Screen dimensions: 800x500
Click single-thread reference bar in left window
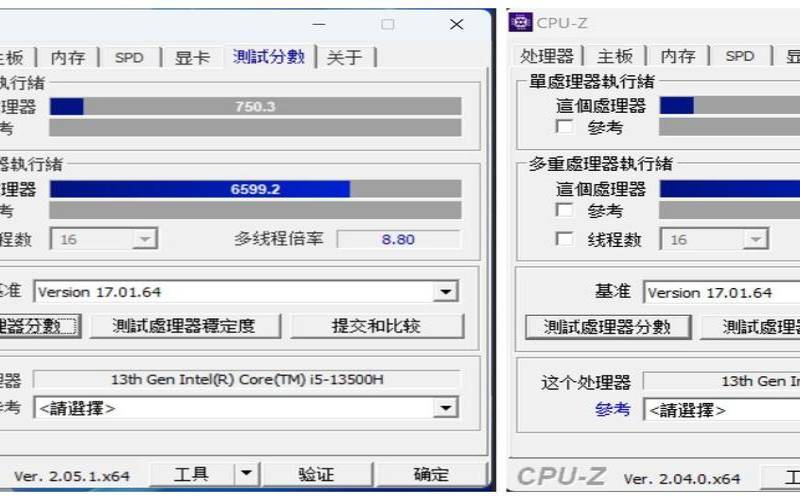255,128
